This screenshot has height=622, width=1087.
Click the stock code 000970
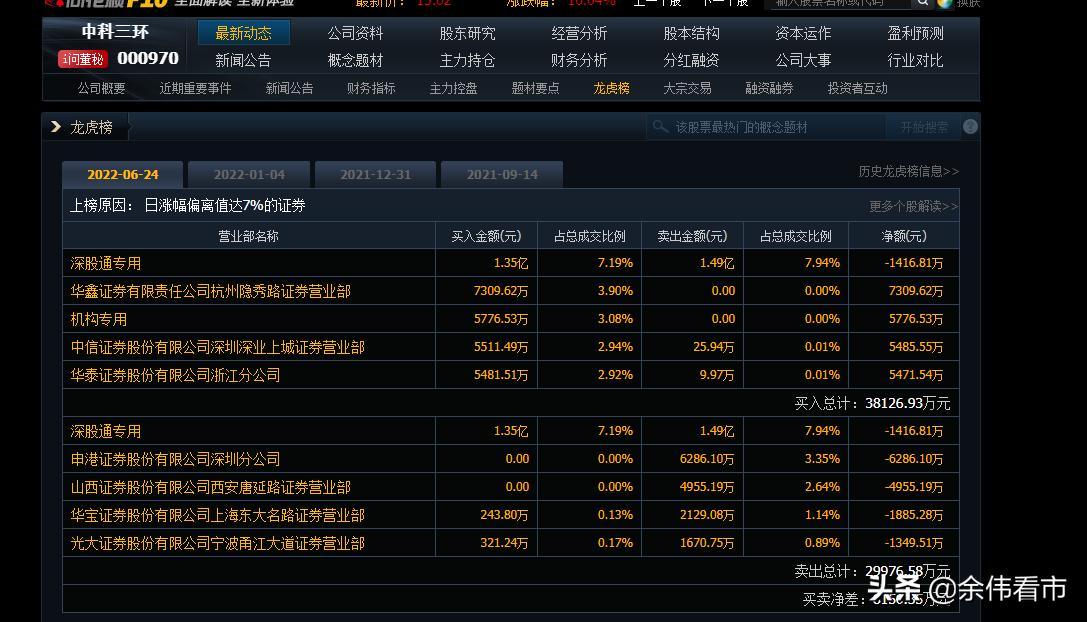148,59
